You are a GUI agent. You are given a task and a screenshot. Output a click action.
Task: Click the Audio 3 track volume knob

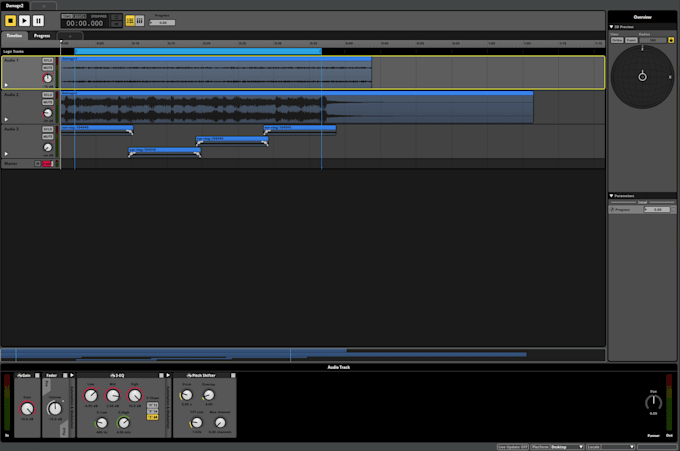(x=48, y=147)
